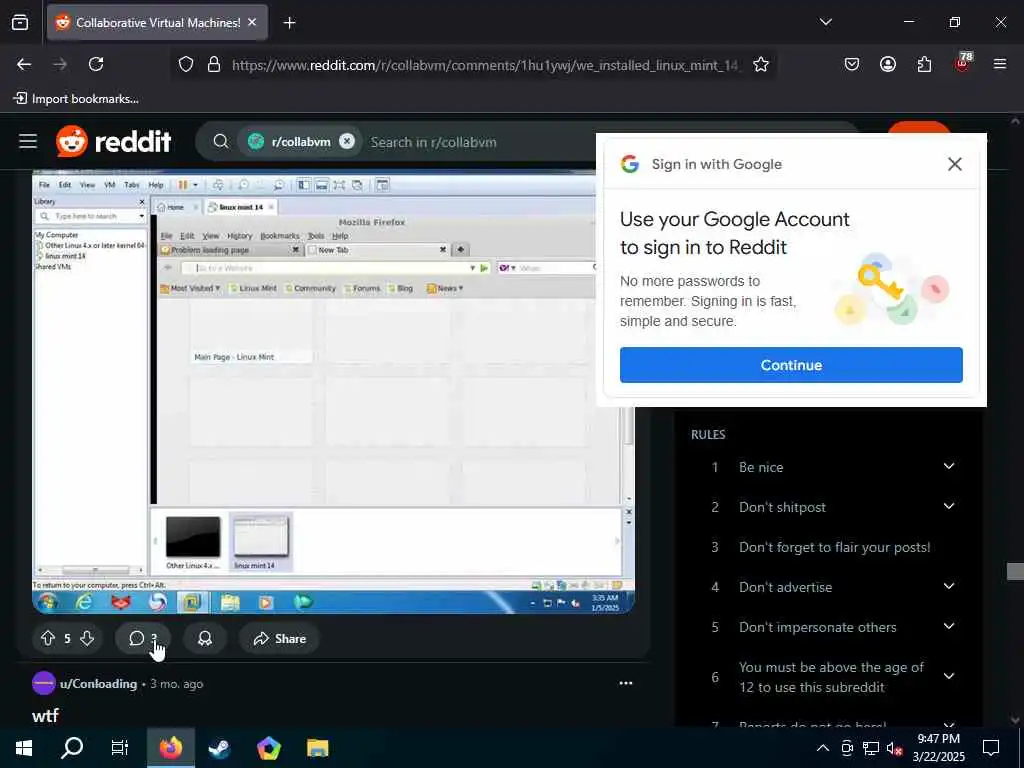
Task: Open network status tray icon
Action: point(871,748)
